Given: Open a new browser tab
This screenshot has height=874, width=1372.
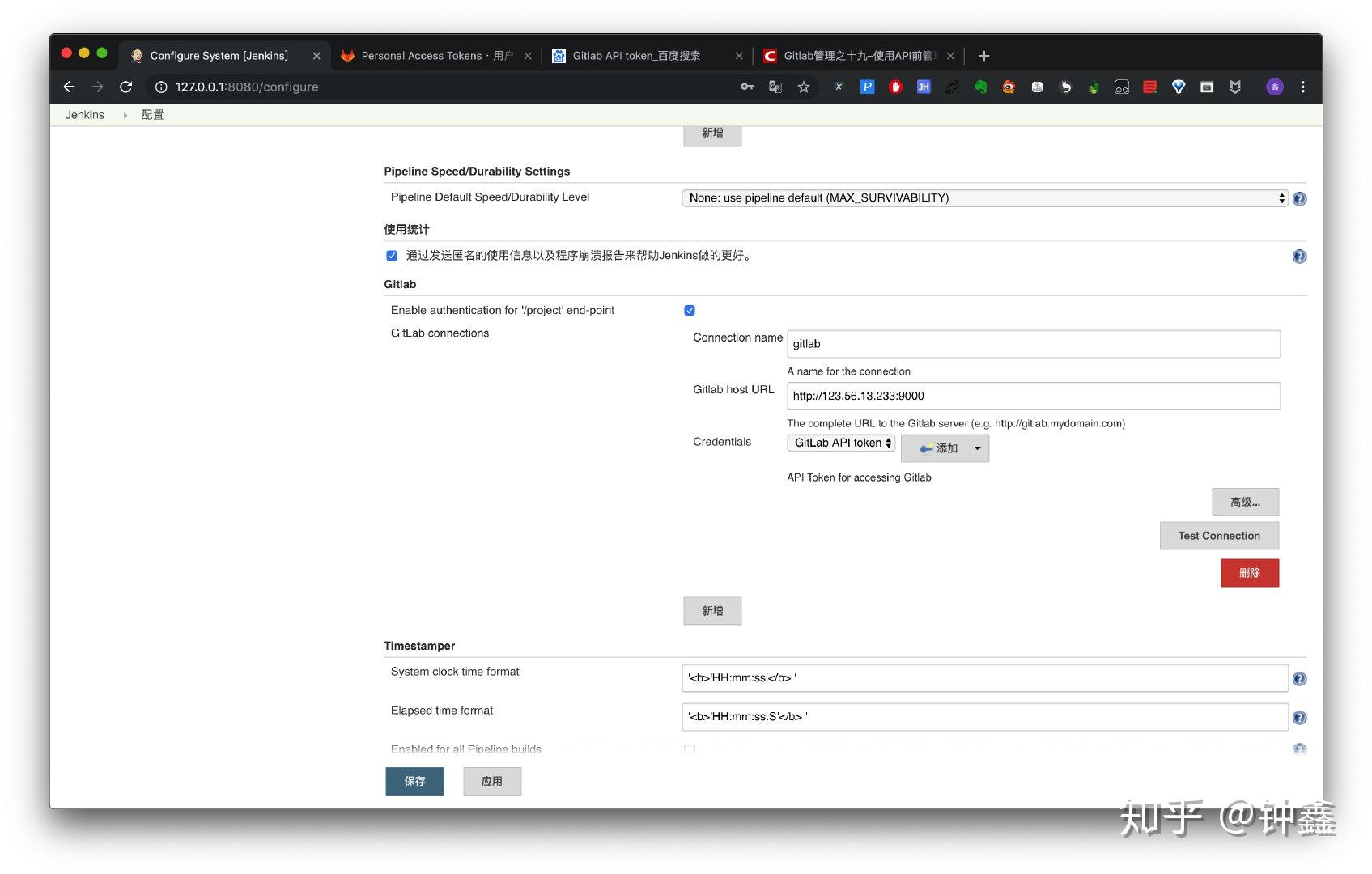Looking at the screenshot, I should [x=983, y=56].
